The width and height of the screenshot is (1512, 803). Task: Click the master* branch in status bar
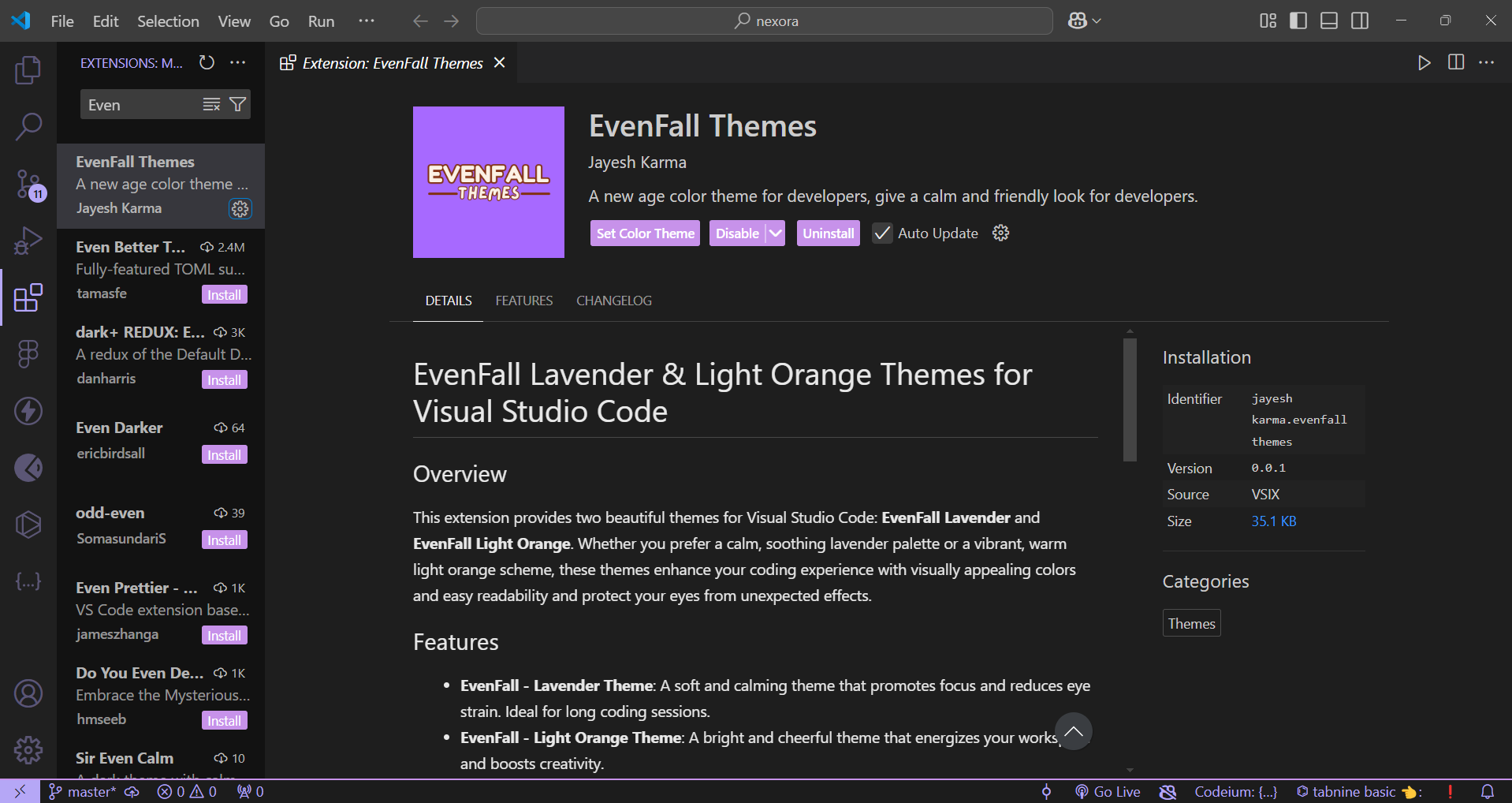coord(83,791)
